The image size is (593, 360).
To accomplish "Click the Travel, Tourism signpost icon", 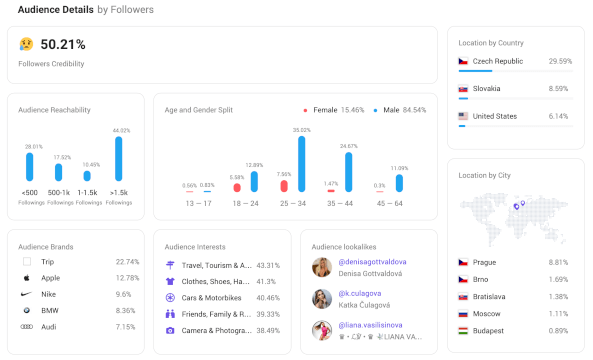I will (170, 265).
